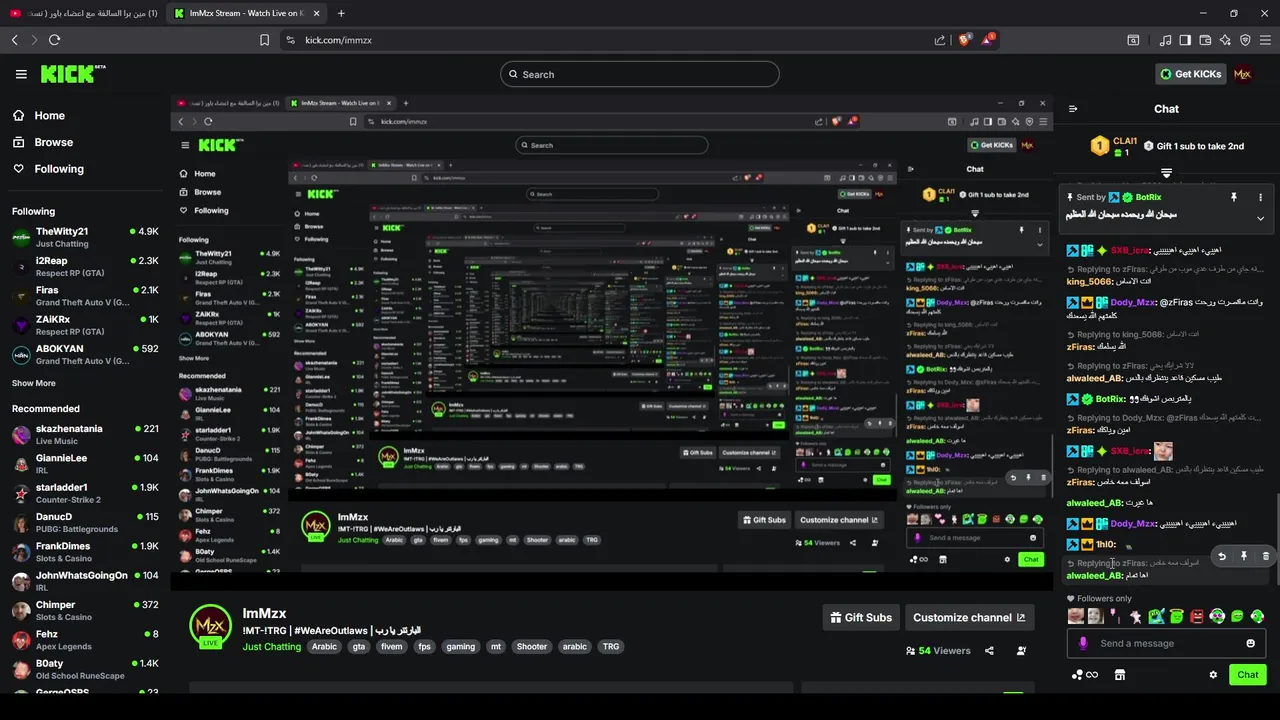Toggle Brave sidebar panel
The width and height of the screenshot is (1280, 720).
coord(1185,40)
